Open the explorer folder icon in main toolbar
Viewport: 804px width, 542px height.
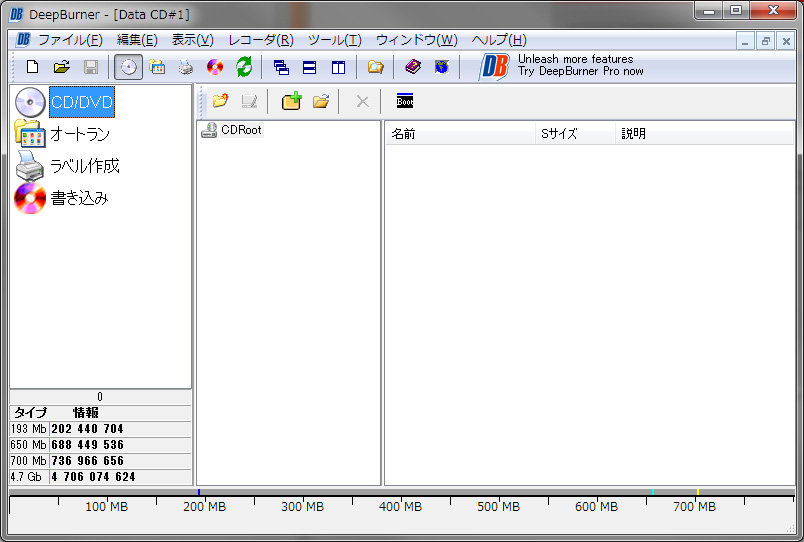[375, 67]
